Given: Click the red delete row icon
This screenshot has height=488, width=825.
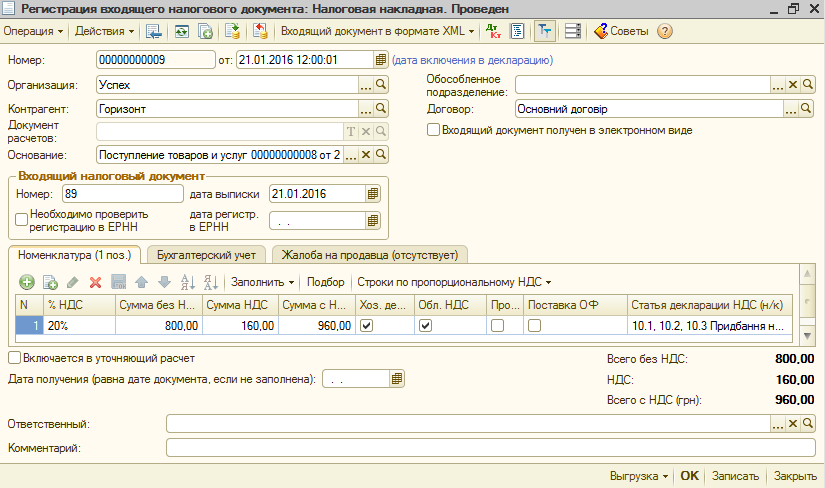Looking at the screenshot, I should 96,283.
